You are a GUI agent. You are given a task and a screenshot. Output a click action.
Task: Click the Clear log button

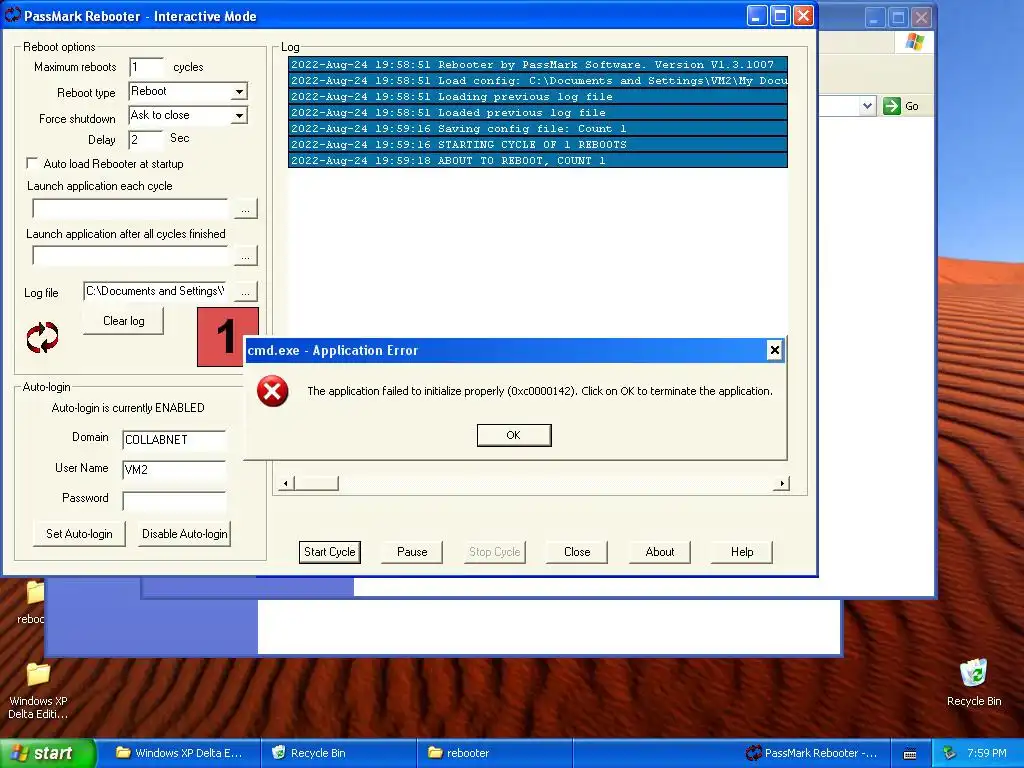pyautogui.click(x=123, y=321)
